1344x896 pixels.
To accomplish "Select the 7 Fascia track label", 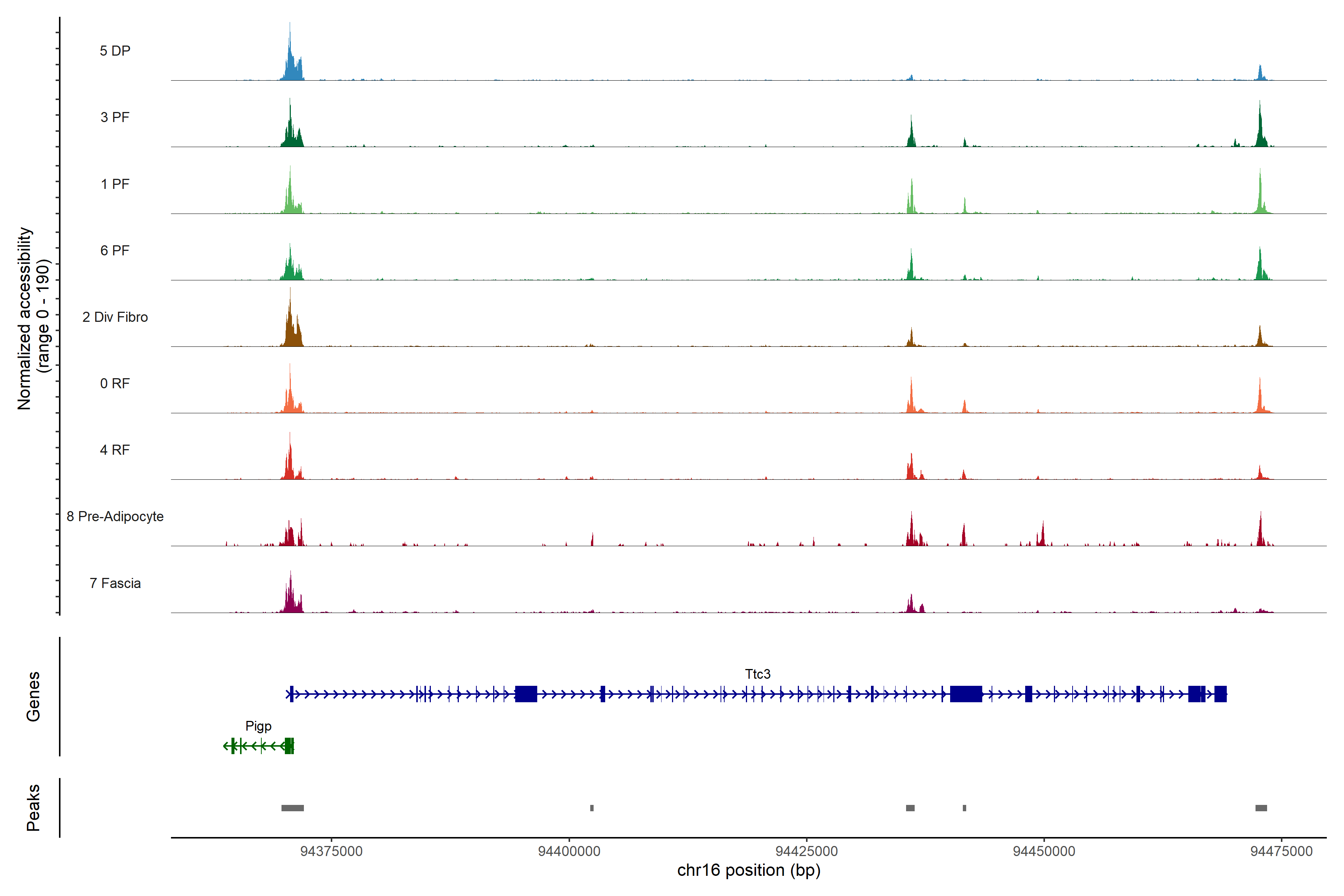I will [x=115, y=584].
